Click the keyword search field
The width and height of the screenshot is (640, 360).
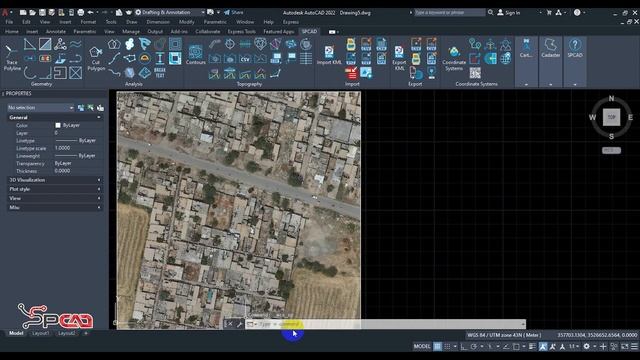click(x=450, y=13)
